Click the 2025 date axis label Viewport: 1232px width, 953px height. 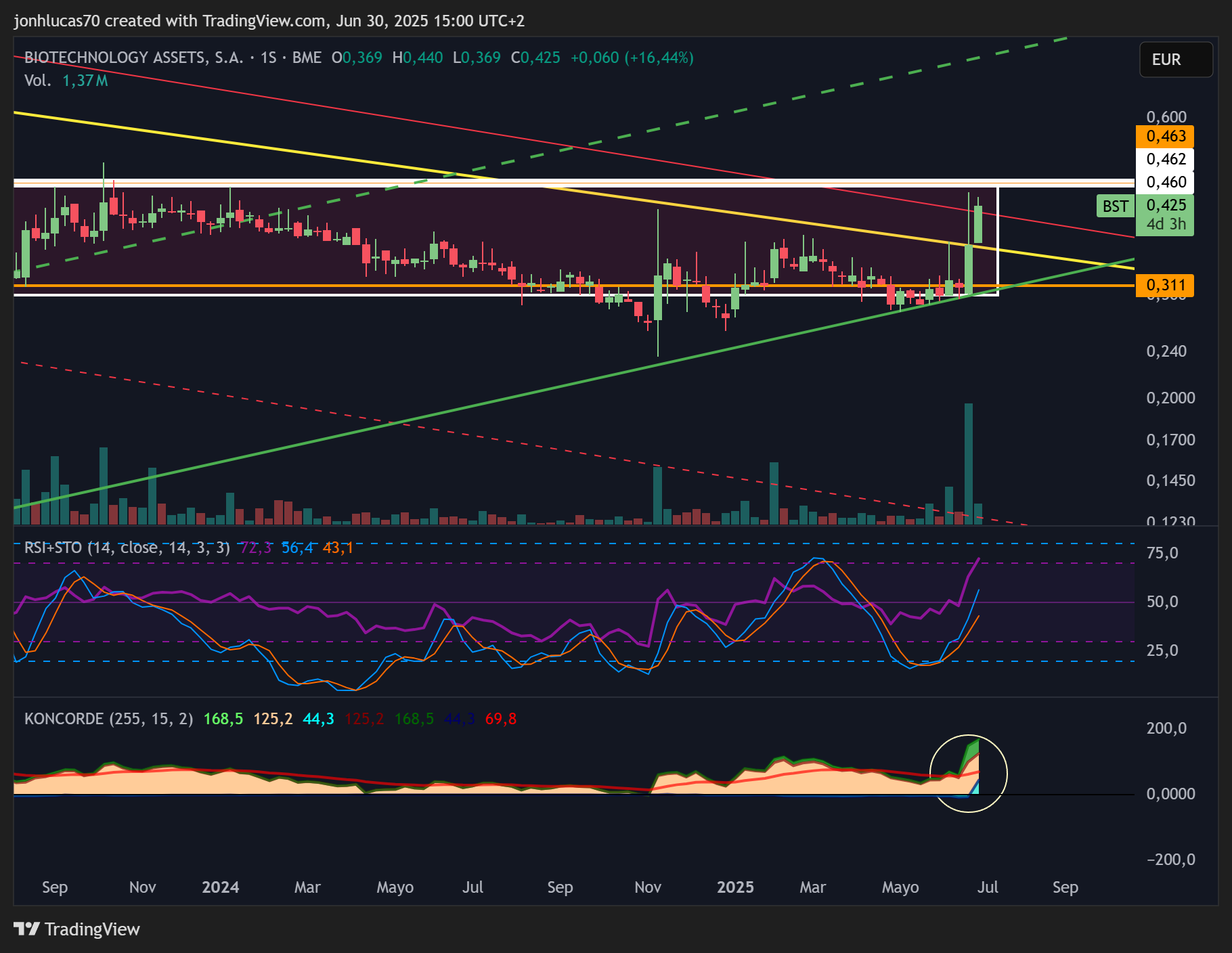coord(735,887)
